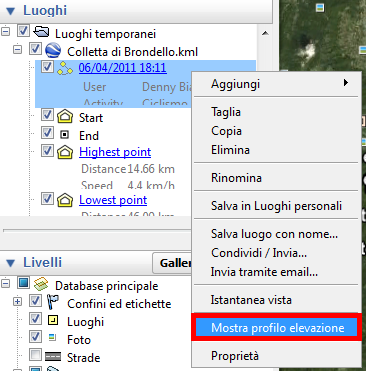Click the Distance 14.66 km text

point(128,169)
